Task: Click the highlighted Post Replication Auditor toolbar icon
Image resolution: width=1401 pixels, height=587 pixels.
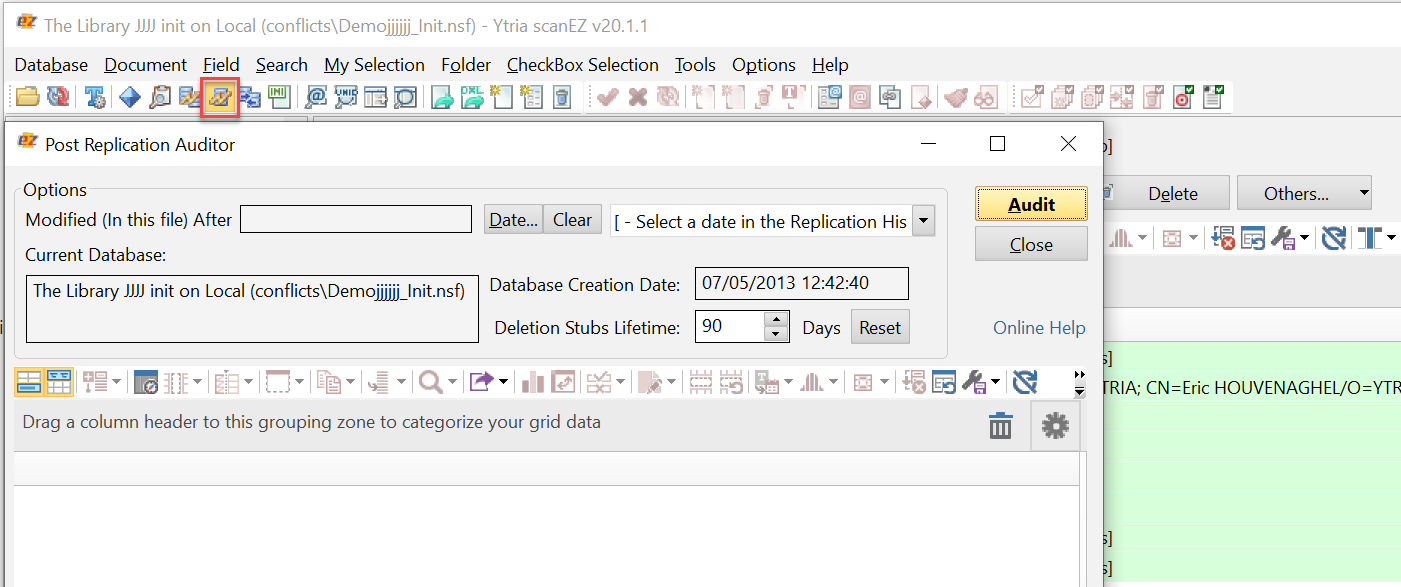Action: point(219,97)
